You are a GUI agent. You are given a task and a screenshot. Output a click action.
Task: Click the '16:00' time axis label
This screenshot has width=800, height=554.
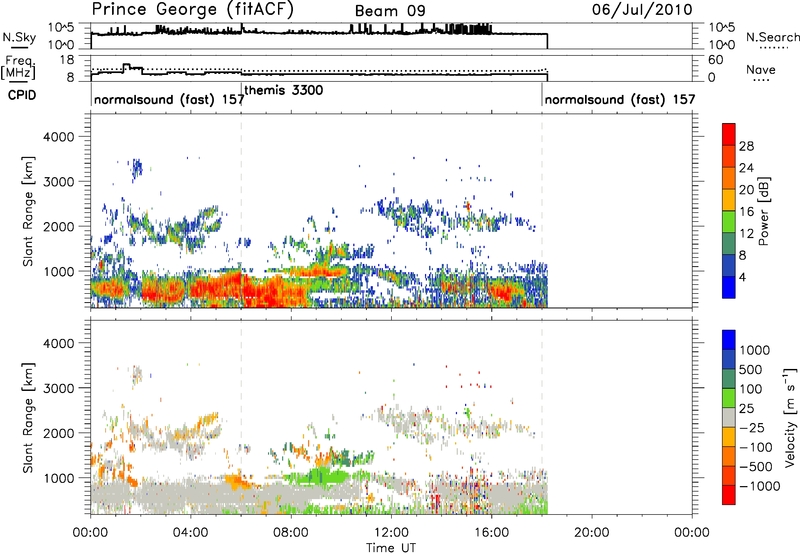(491, 533)
